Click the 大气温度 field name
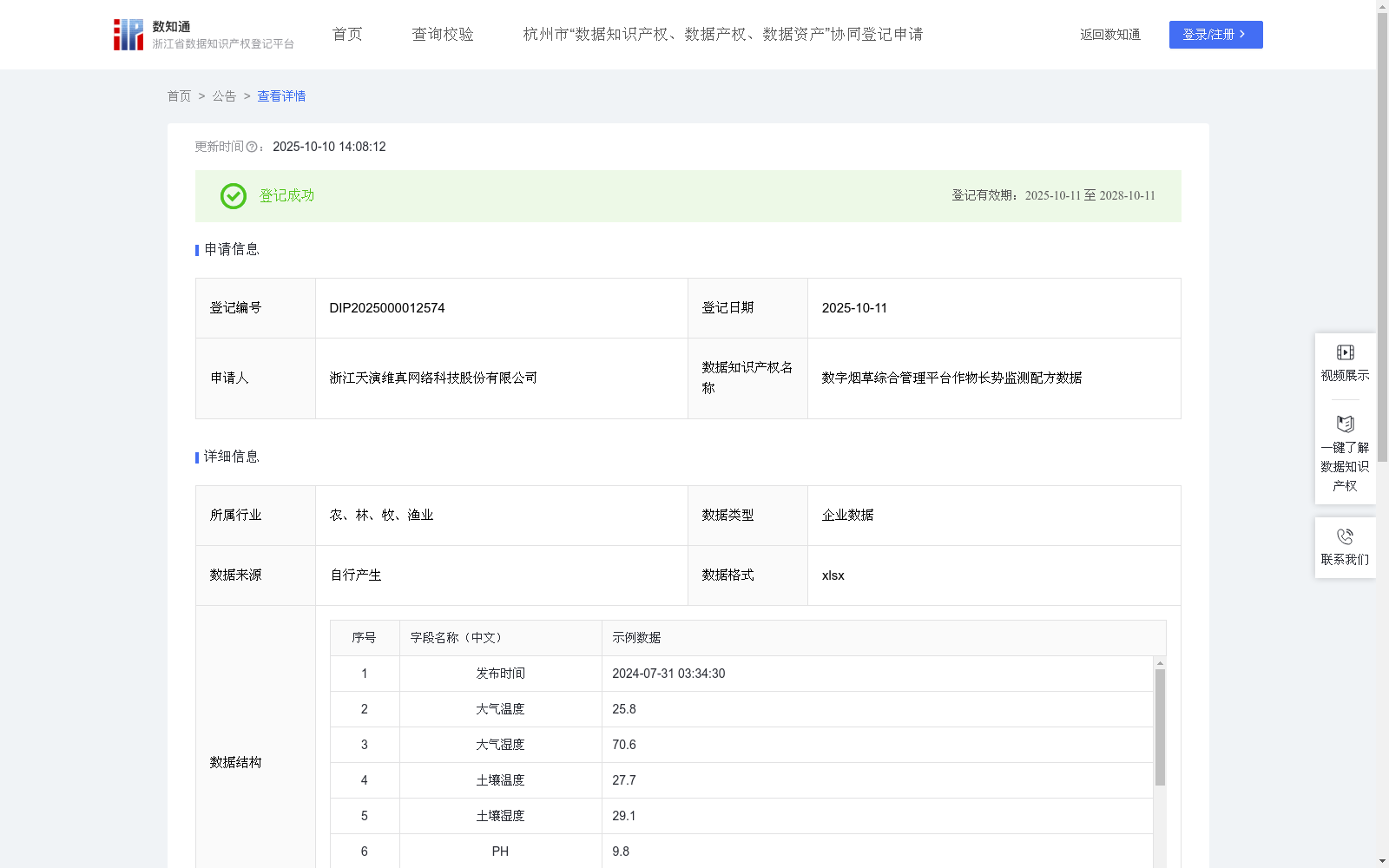1389x868 pixels. [500, 709]
